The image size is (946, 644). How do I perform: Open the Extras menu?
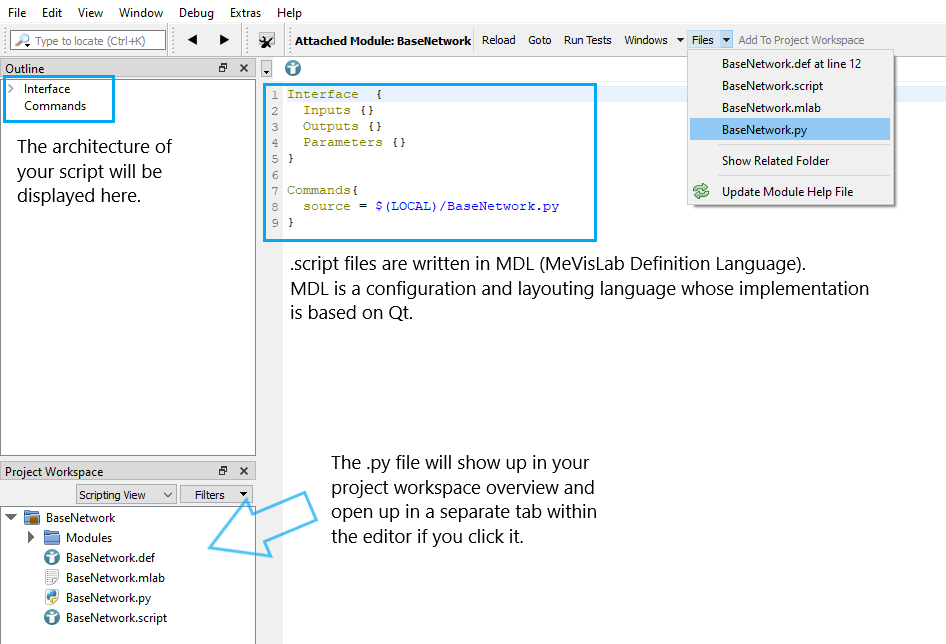(x=245, y=13)
